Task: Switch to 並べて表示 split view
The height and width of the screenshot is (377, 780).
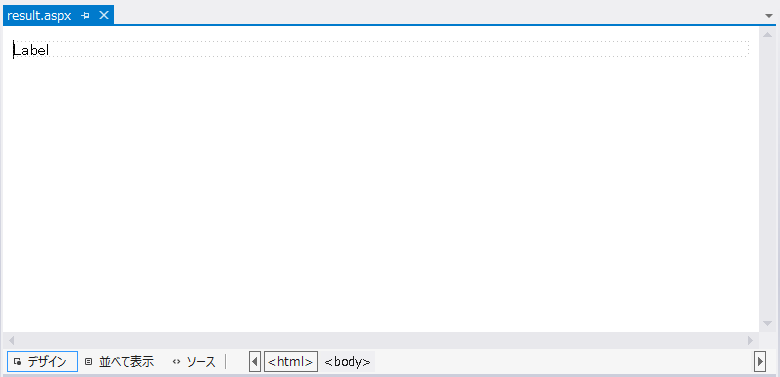Action: coord(119,362)
